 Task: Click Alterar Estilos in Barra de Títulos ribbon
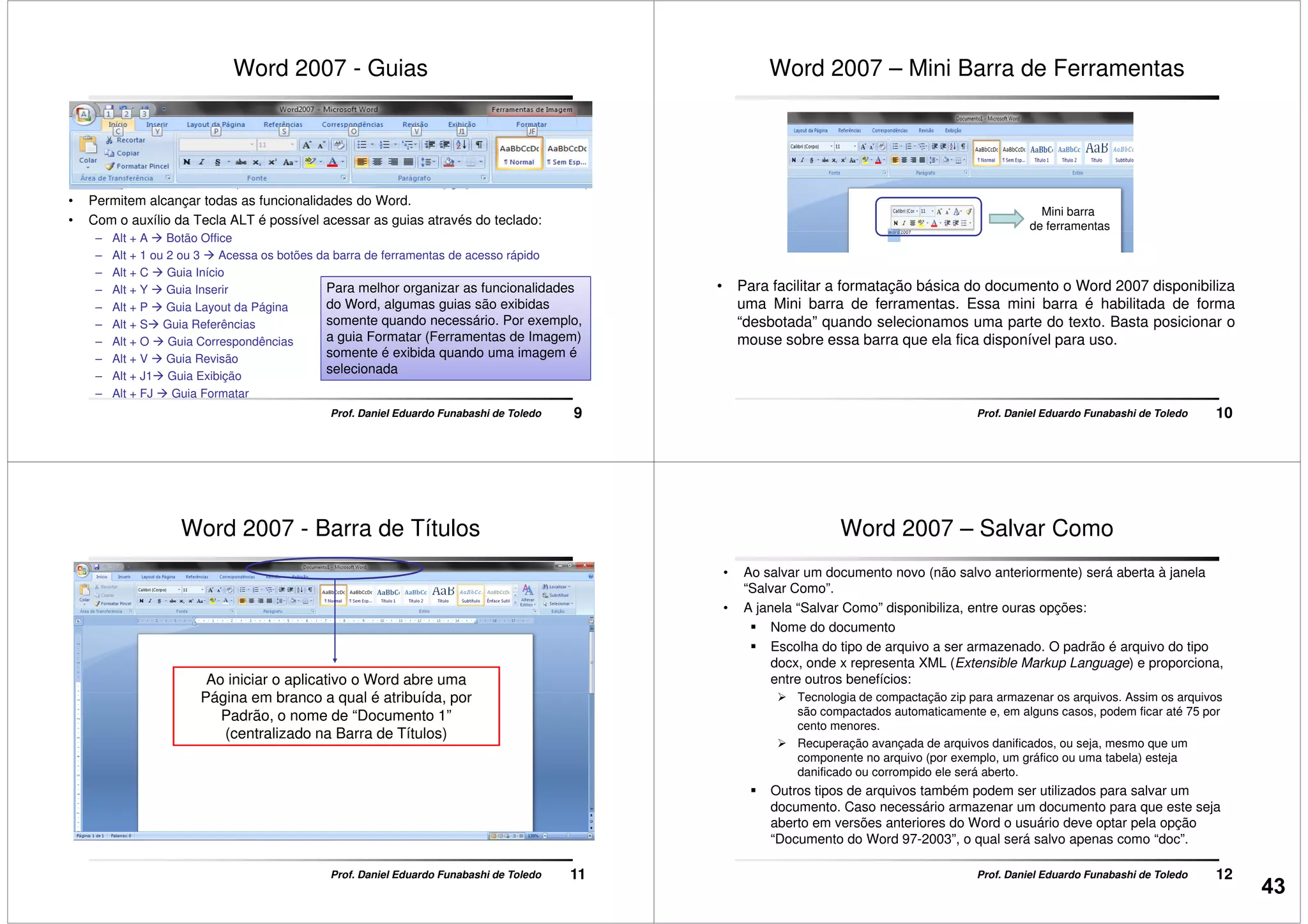coord(528,595)
